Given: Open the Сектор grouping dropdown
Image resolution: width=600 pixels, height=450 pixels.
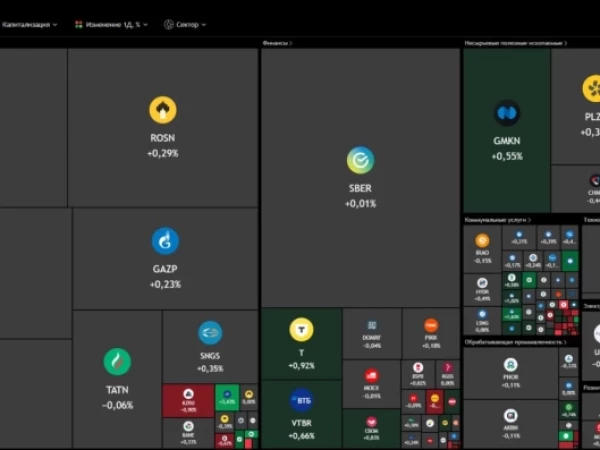Looking at the screenshot, I should coord(185,25).
